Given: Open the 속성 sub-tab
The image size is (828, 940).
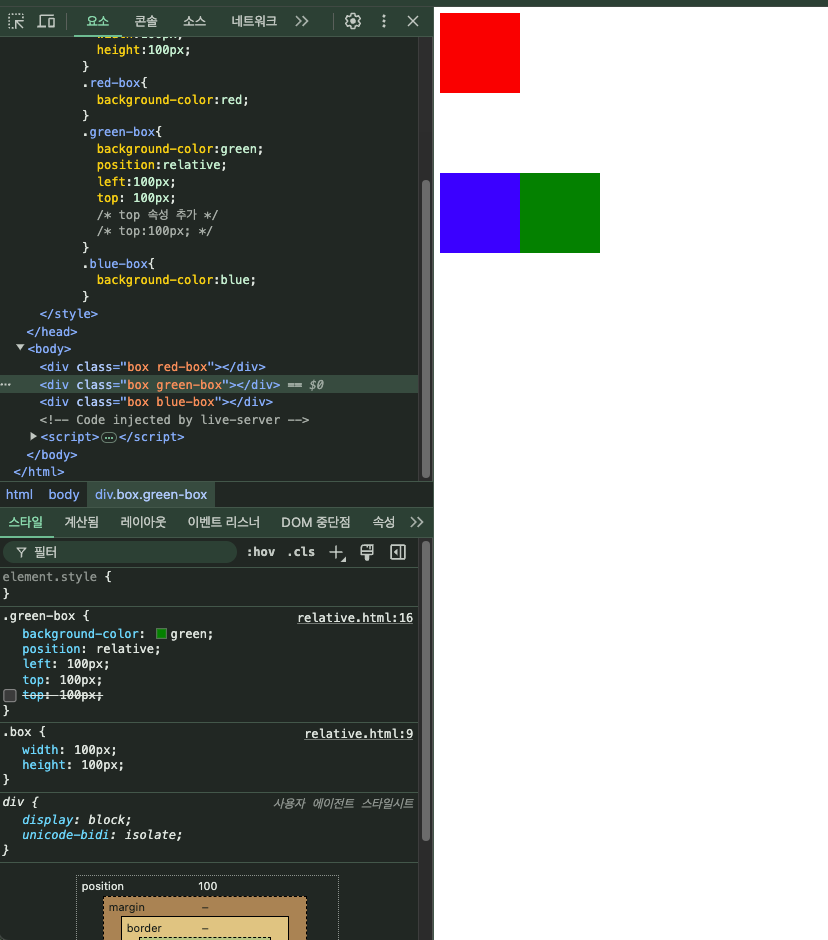Looking at the screenshot, I should (x=384, y=522).
